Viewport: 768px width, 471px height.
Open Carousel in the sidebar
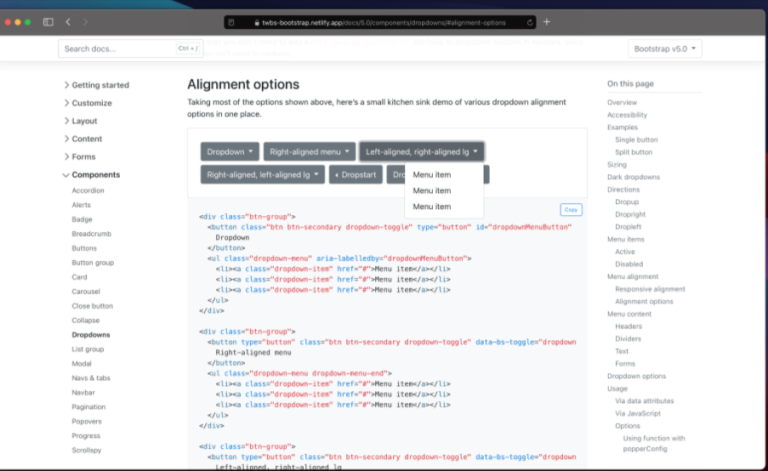(86, 292)
